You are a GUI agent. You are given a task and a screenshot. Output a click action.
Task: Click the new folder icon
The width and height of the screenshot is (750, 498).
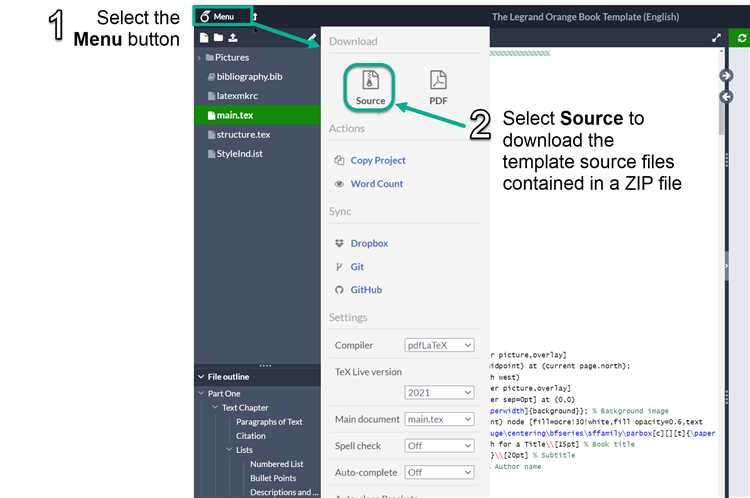(x=219, y=38)
